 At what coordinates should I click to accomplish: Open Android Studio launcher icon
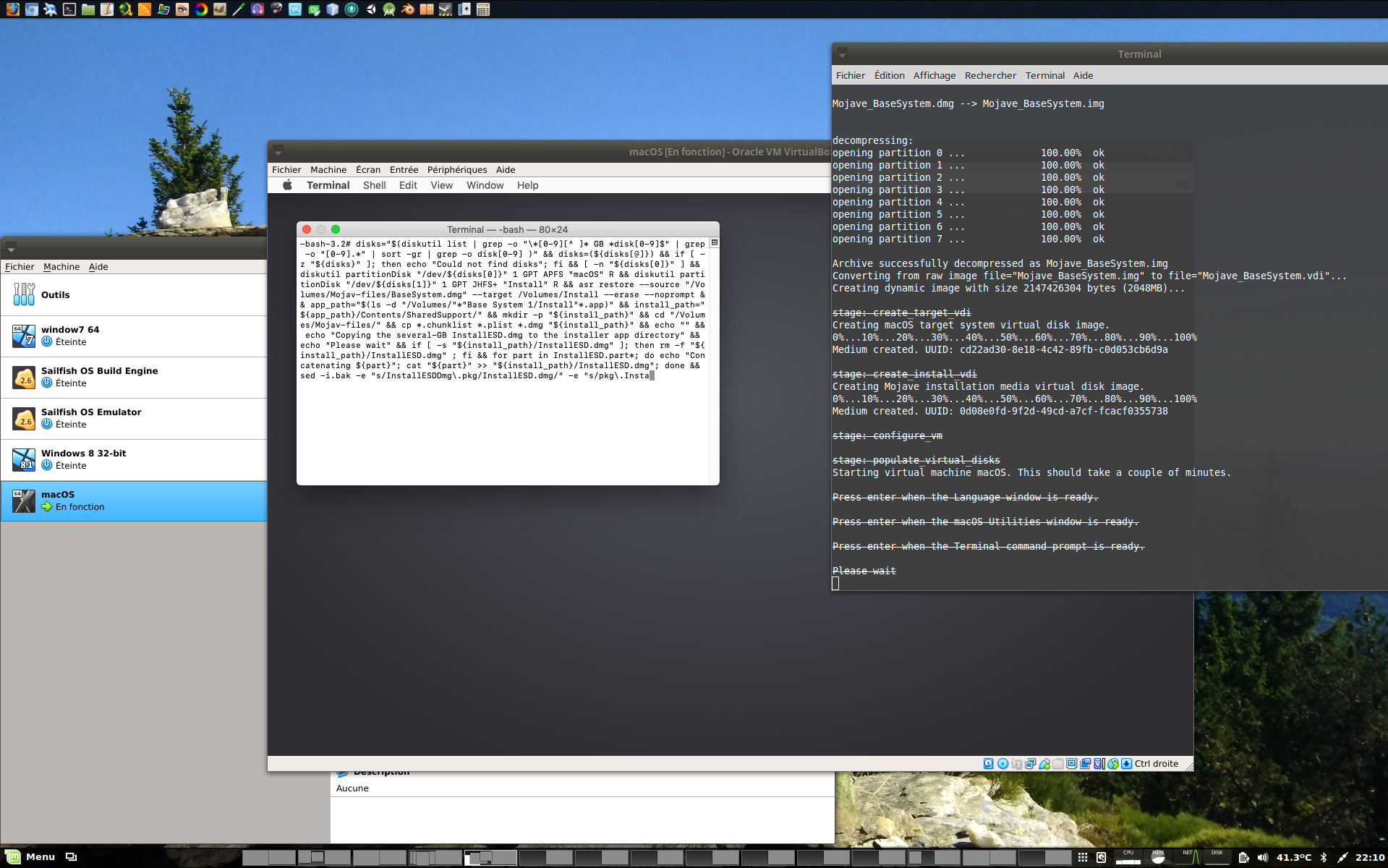click(x=389, y=9)
